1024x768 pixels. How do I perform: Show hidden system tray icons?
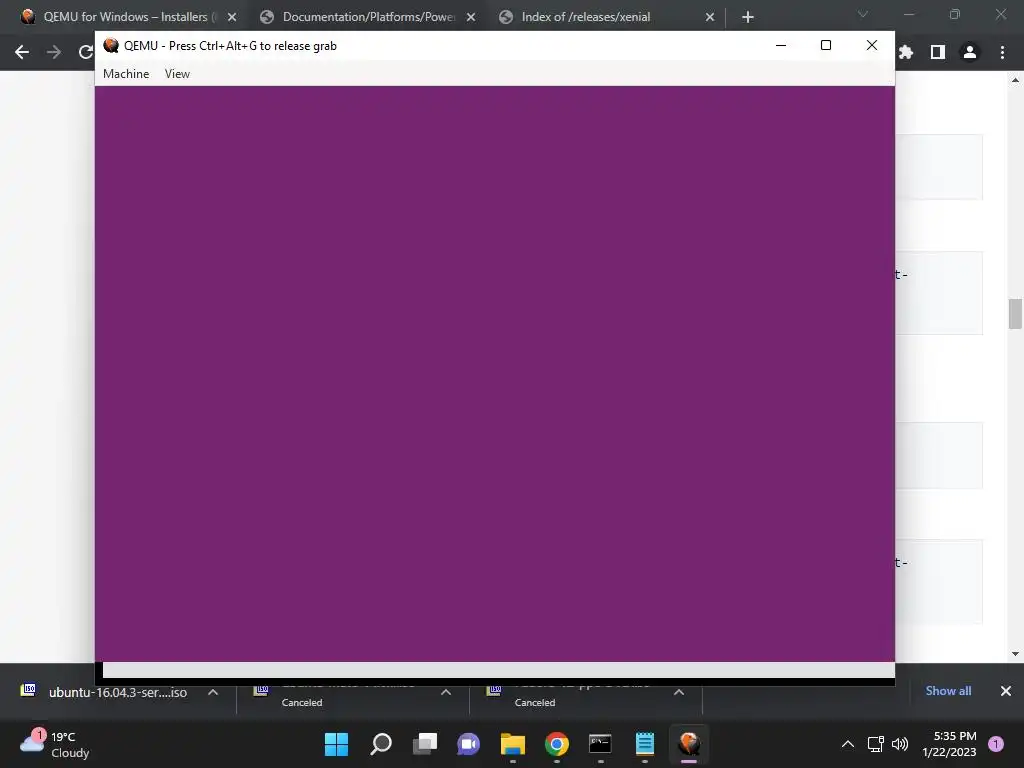point(848,744)
